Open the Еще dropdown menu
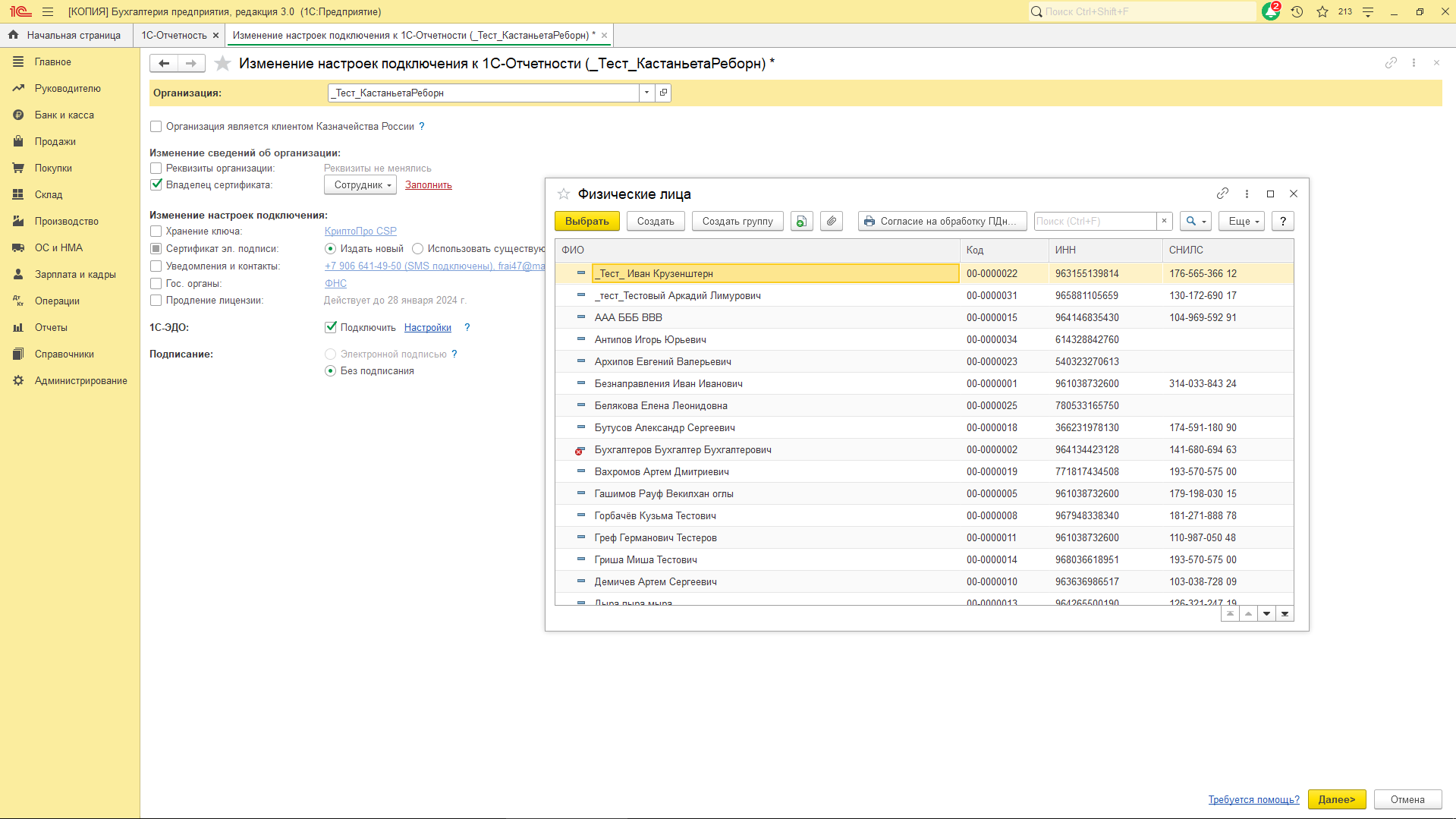1456x819 pixels. click(1242, 221)
